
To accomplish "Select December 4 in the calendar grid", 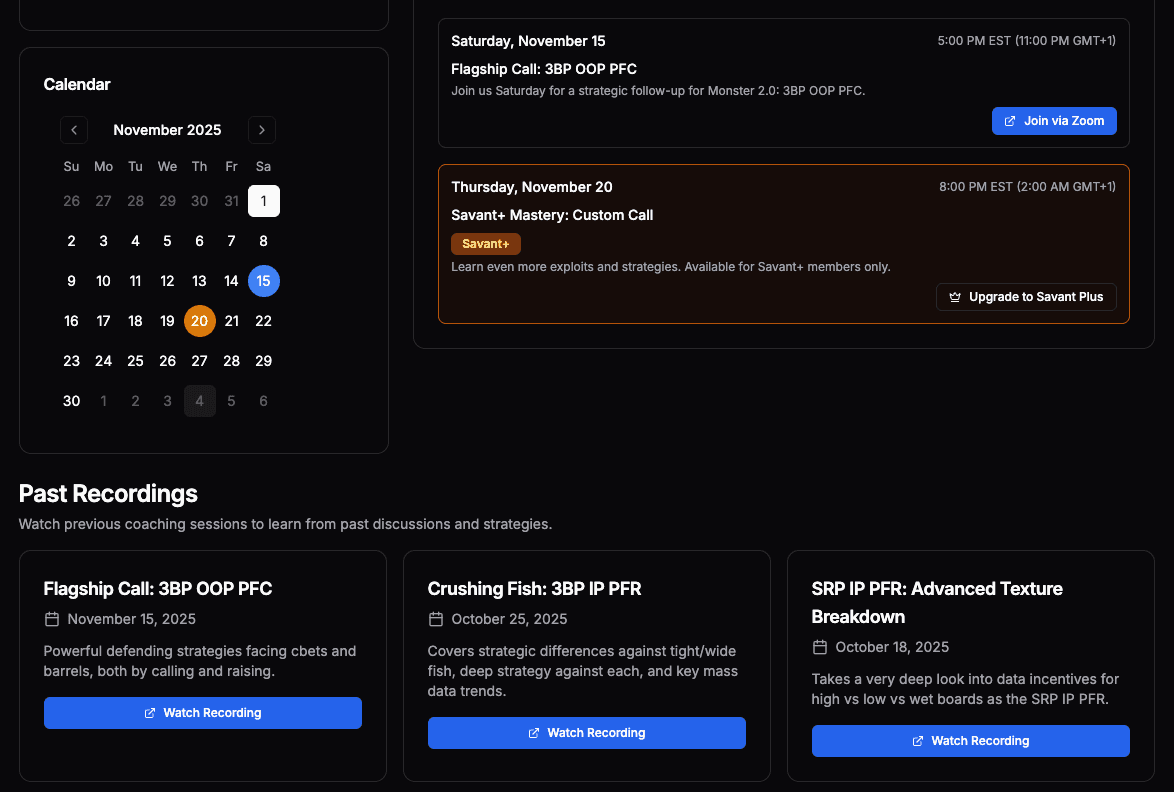I will (199, 400).
